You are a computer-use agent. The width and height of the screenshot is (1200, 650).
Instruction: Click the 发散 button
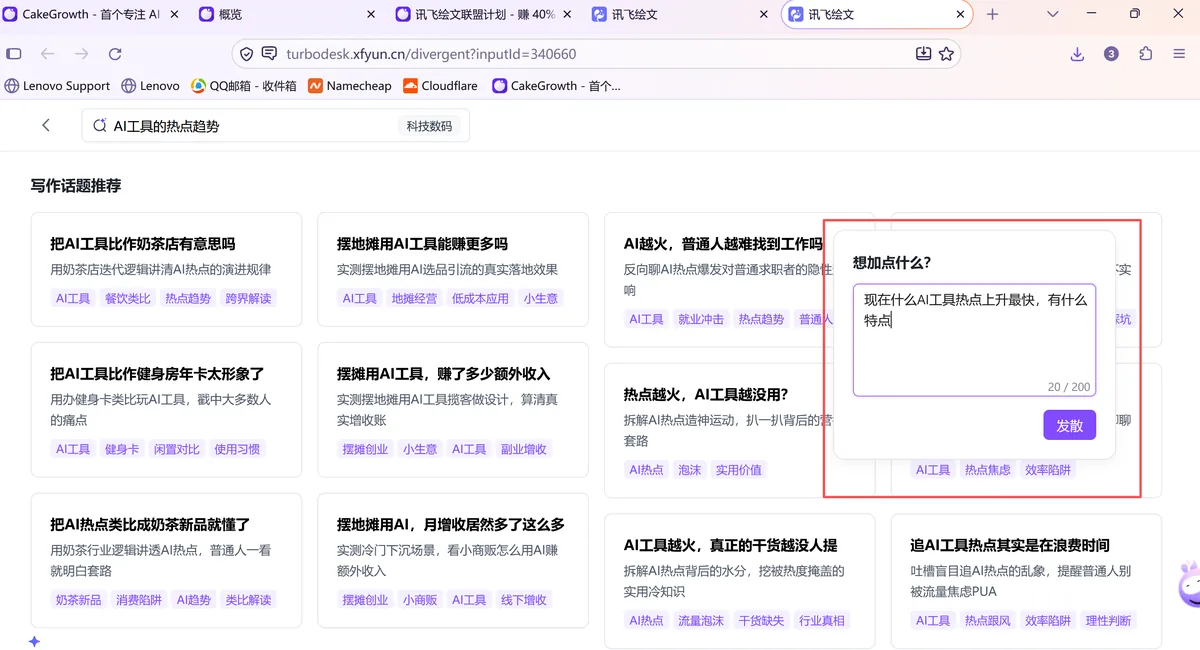pos(1069,425)
